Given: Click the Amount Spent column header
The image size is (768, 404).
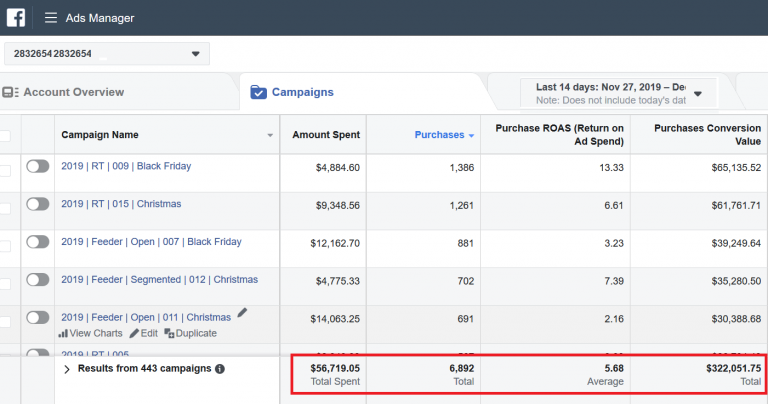Looking at the screenshot, I should 326,135.
